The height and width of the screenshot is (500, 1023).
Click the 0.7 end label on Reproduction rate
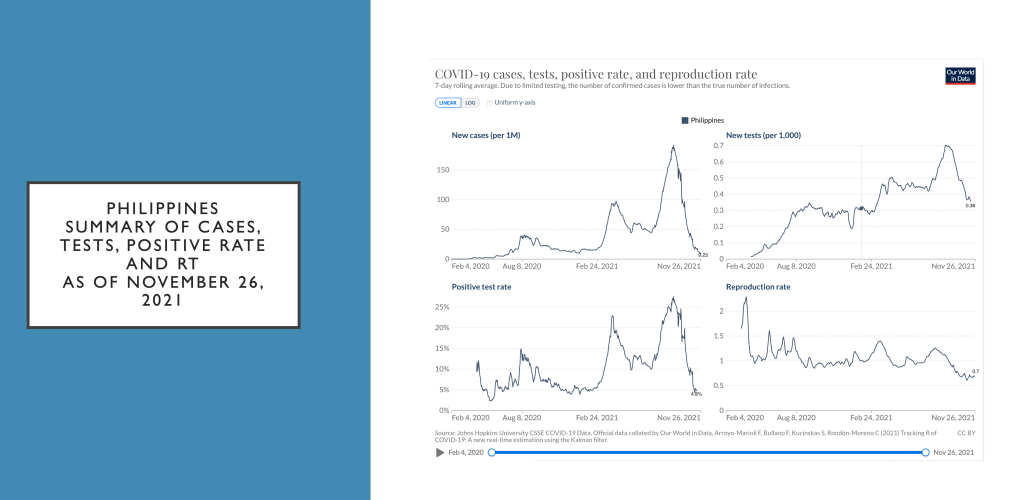(975, 371)
